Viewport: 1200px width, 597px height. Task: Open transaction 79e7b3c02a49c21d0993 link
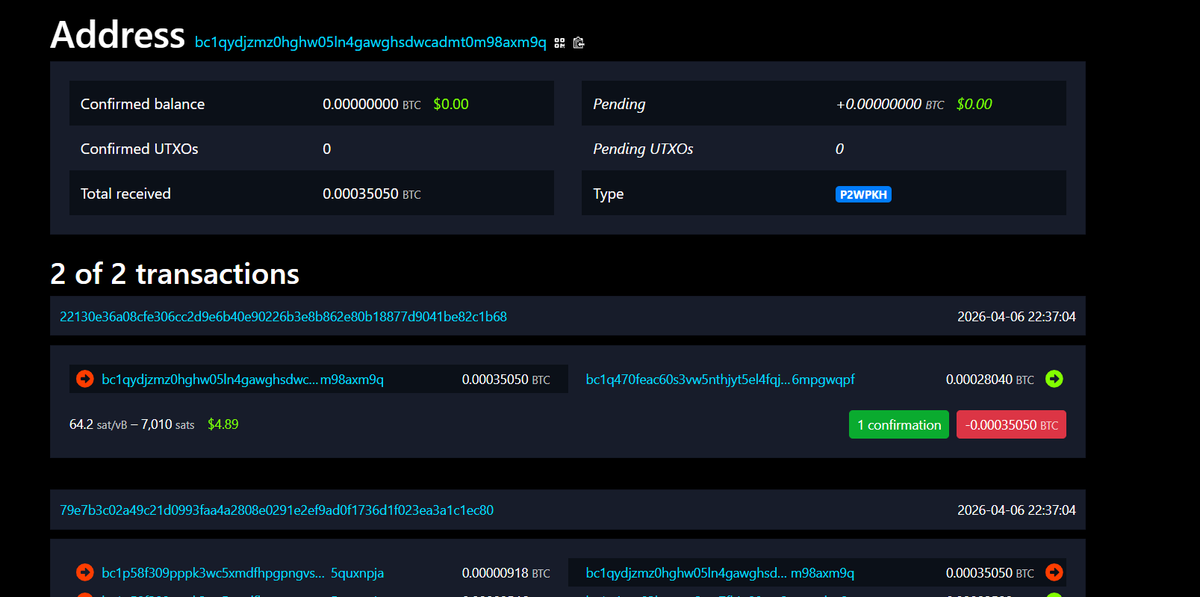click(x=277, y=510)
